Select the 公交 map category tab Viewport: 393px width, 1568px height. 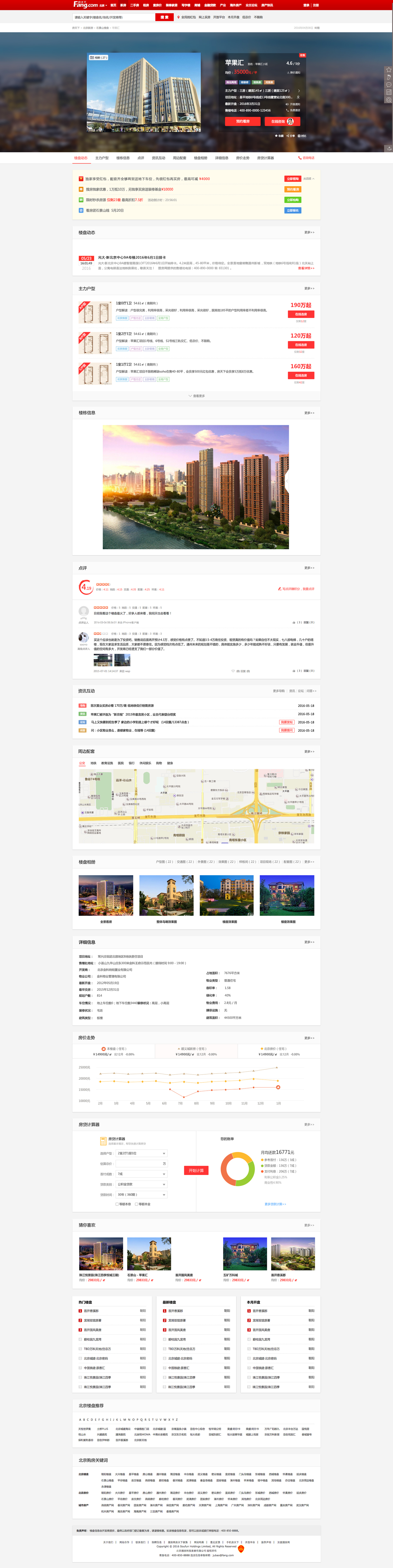point(82,763)
